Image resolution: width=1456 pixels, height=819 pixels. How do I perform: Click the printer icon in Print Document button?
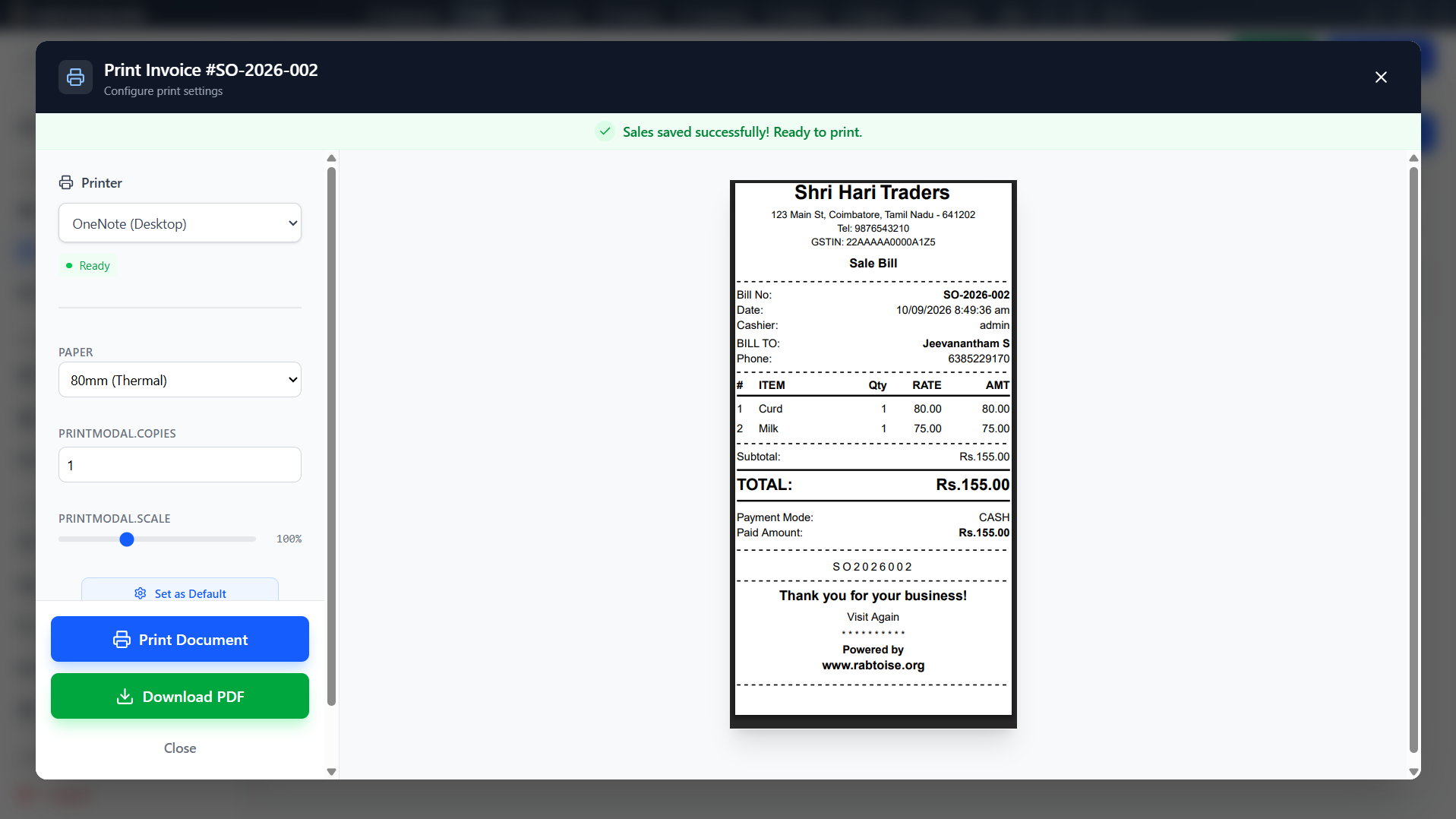click(x=122, y=640)
